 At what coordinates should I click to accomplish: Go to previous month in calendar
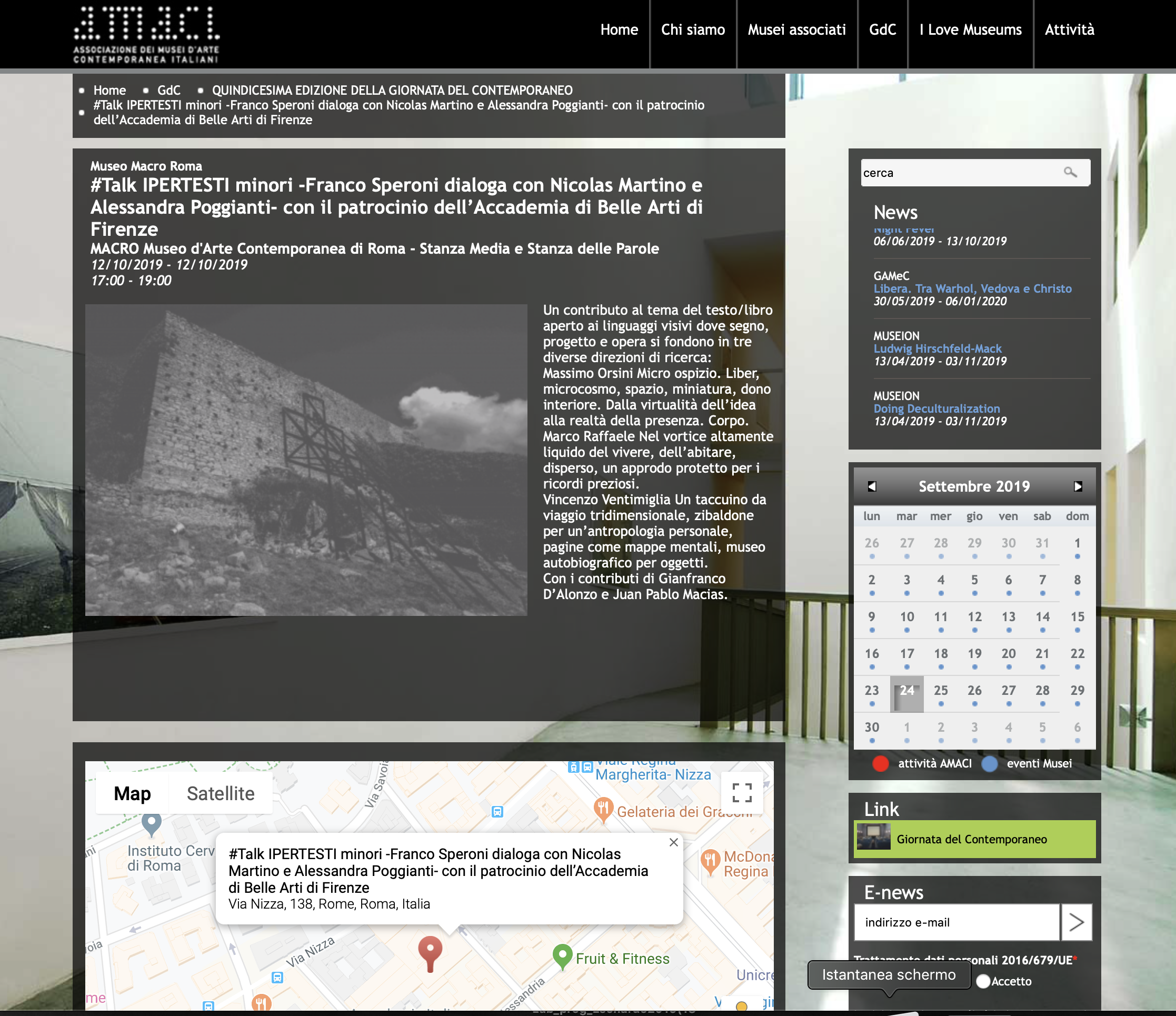872,486
